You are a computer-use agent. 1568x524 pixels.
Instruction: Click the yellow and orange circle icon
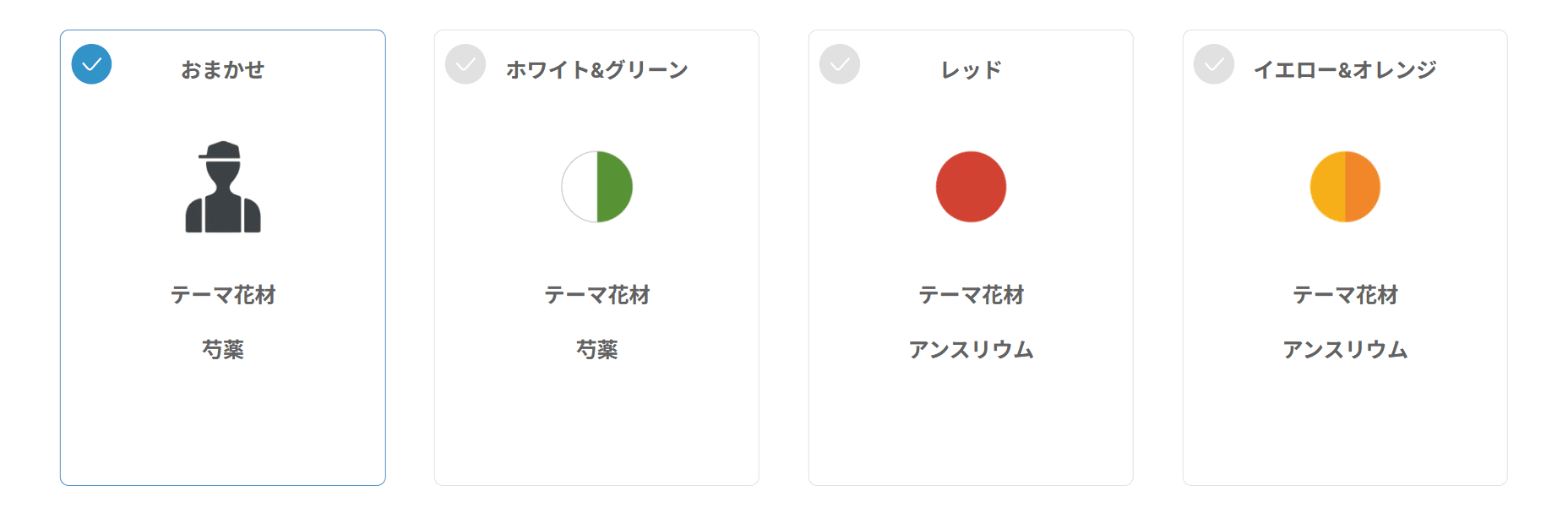pos(1346,187)
